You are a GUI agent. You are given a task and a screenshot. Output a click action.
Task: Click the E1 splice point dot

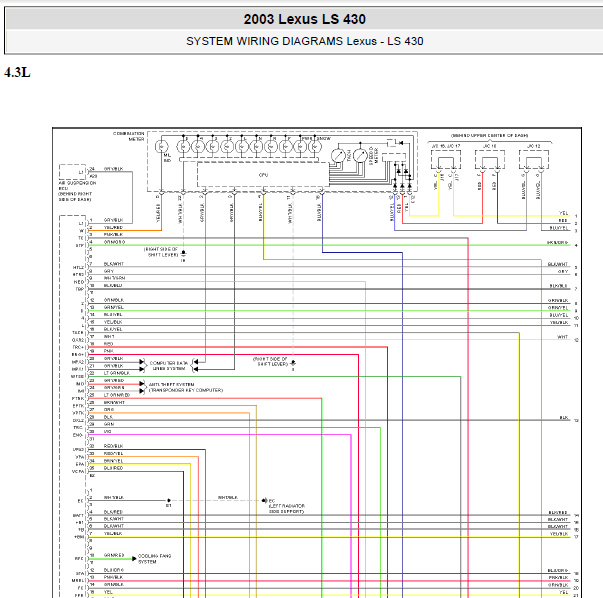168,500
